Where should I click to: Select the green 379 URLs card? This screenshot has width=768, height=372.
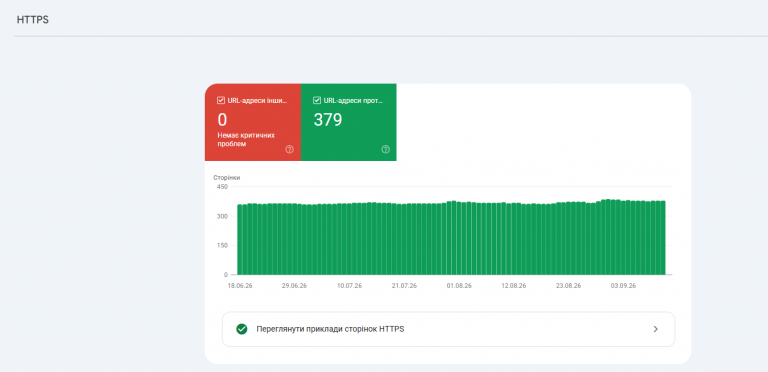point(349,122)
